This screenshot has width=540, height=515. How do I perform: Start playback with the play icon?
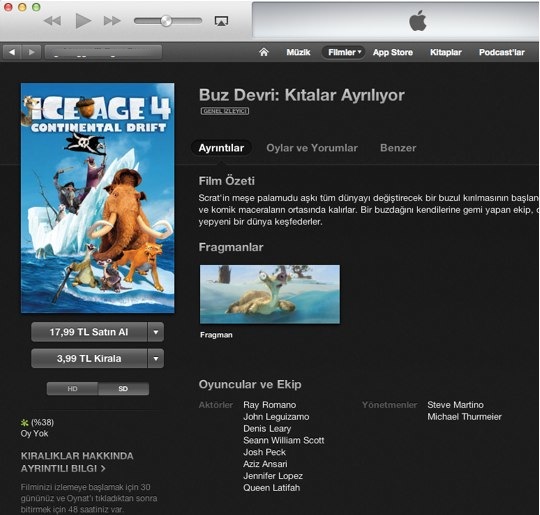point(83,21)
